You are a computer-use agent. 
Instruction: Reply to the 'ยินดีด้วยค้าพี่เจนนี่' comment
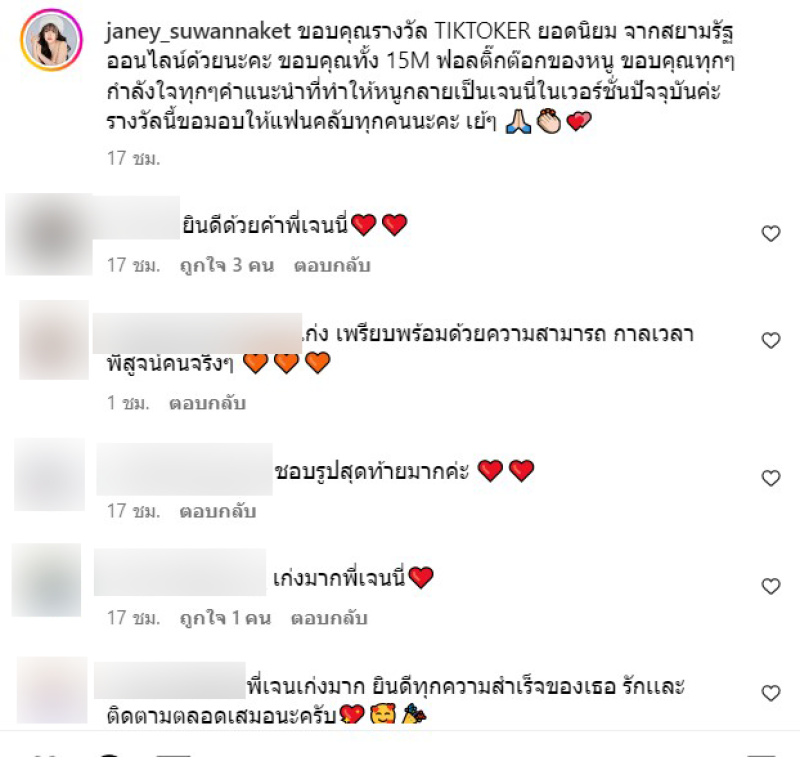point(332,266)
